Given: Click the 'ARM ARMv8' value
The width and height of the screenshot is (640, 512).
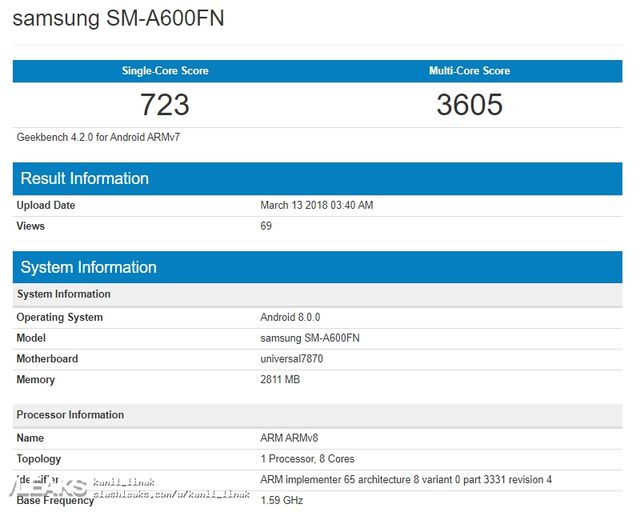Looking at the screenshot, I should [289, 438].
